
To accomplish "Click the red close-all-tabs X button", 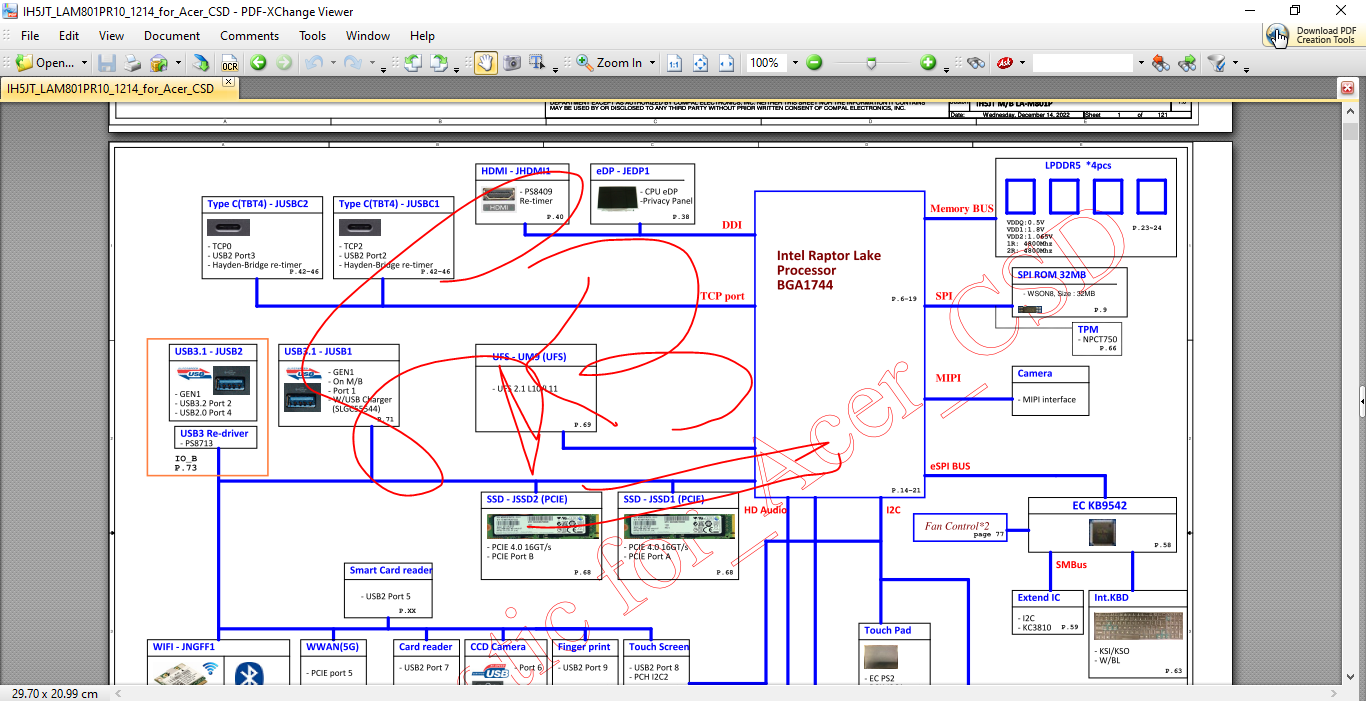I will pos(1346,88).
